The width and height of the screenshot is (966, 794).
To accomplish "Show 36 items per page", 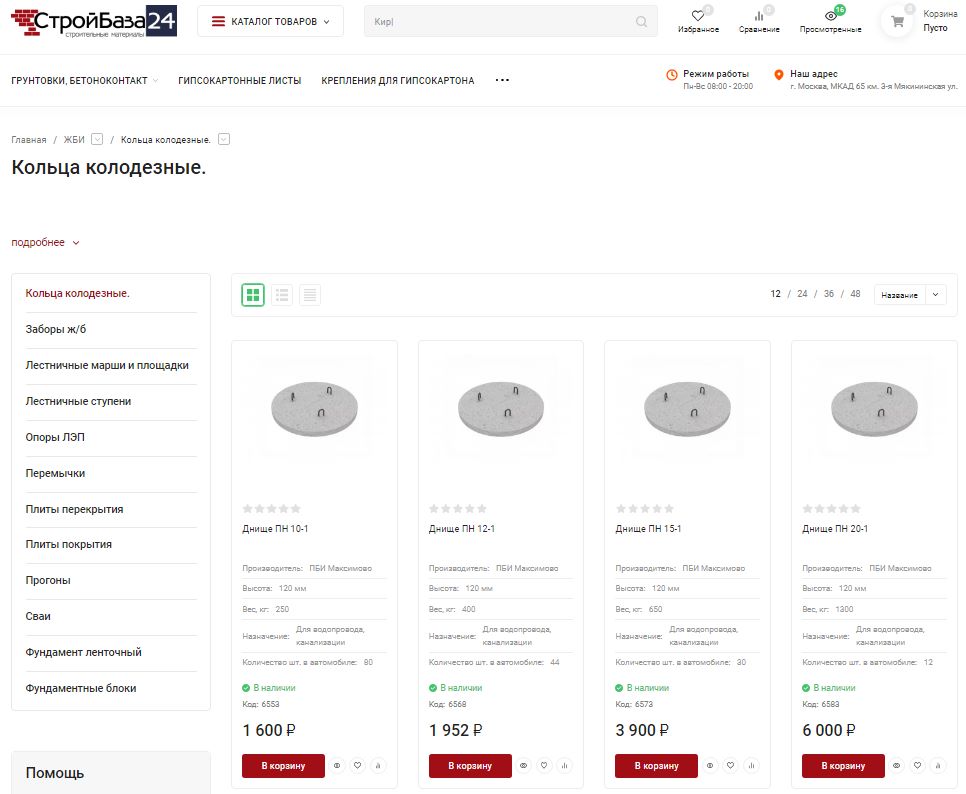I will [829, 294].
